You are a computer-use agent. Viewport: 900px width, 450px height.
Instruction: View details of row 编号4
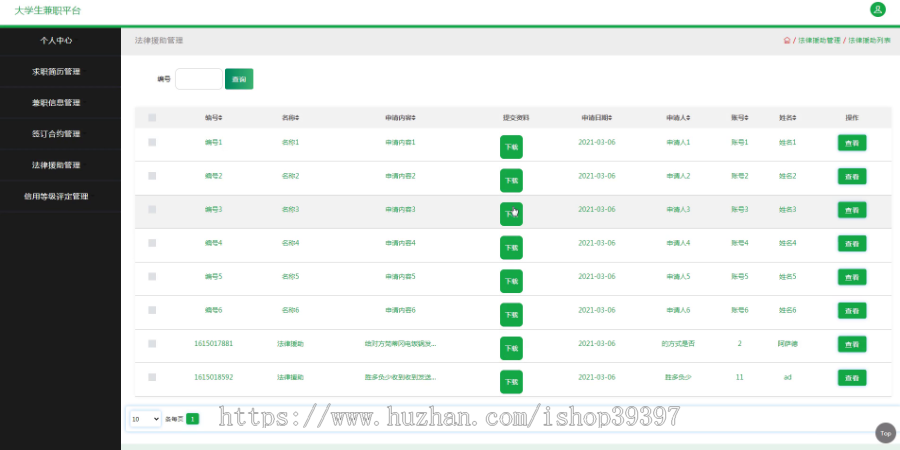(852, 243)
